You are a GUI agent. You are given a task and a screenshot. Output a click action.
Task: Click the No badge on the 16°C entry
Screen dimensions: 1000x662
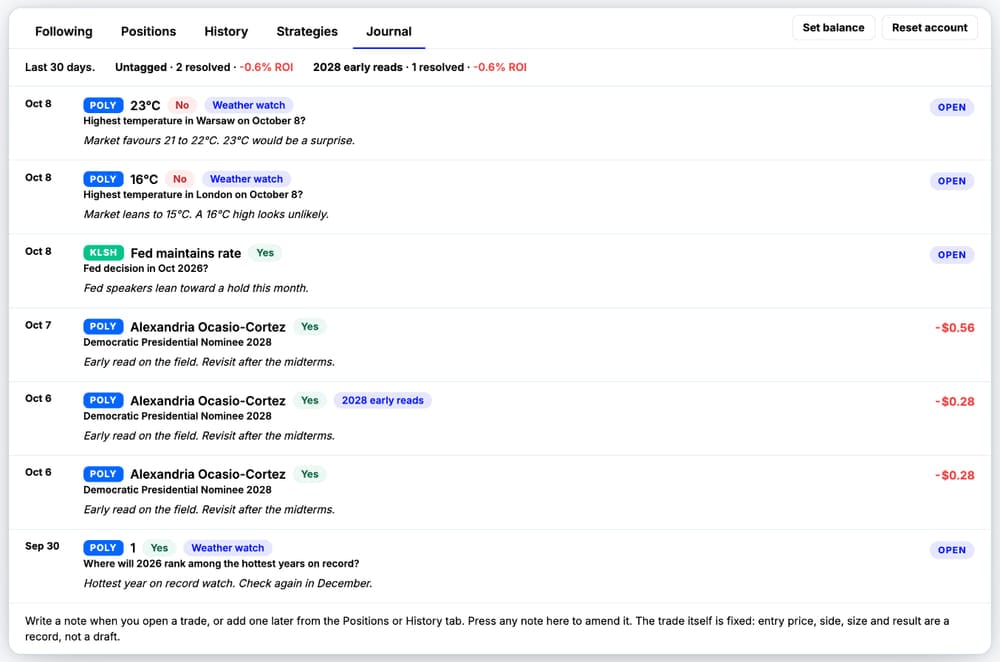click(x=180, y=179)
